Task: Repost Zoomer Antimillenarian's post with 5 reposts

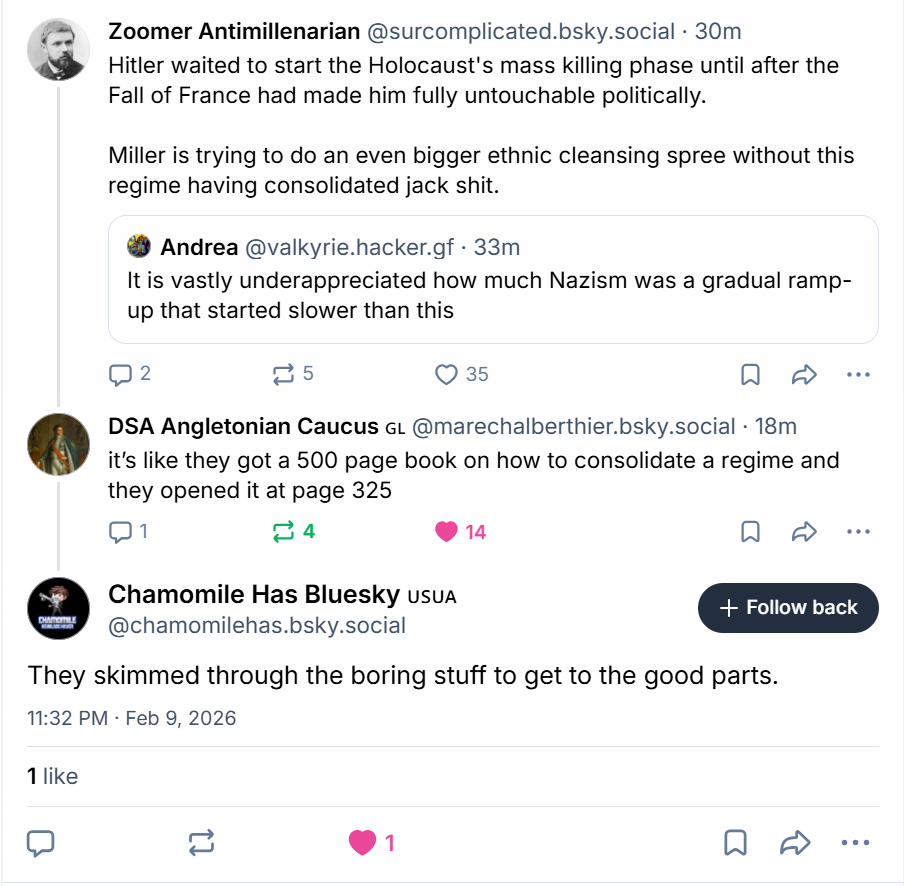Action: click(283, 374)
